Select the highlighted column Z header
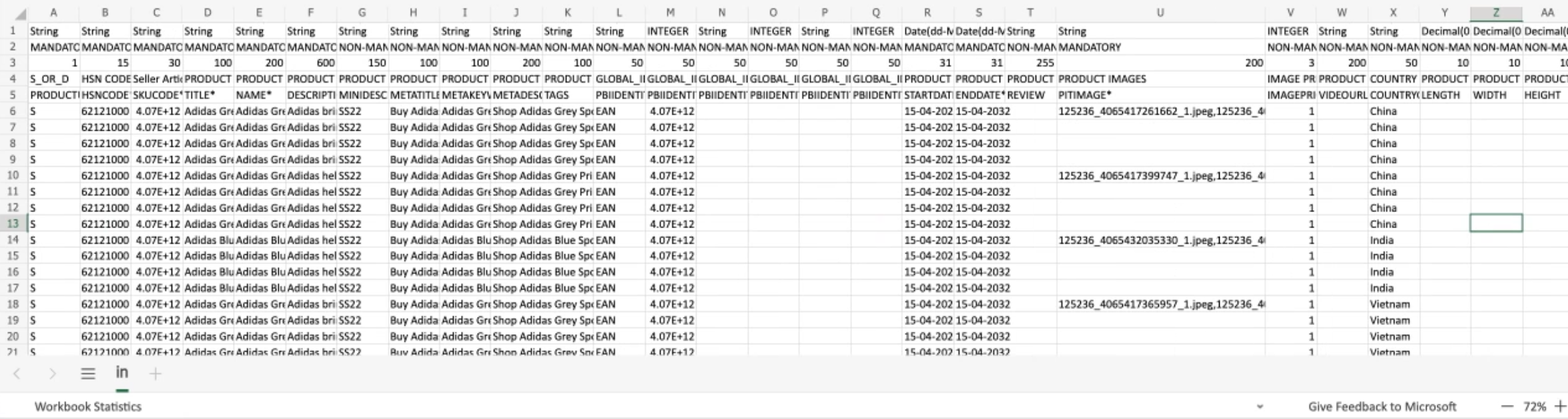Image resolution: width=1568 pixels, height=419 pixels. coord(1496,13)
